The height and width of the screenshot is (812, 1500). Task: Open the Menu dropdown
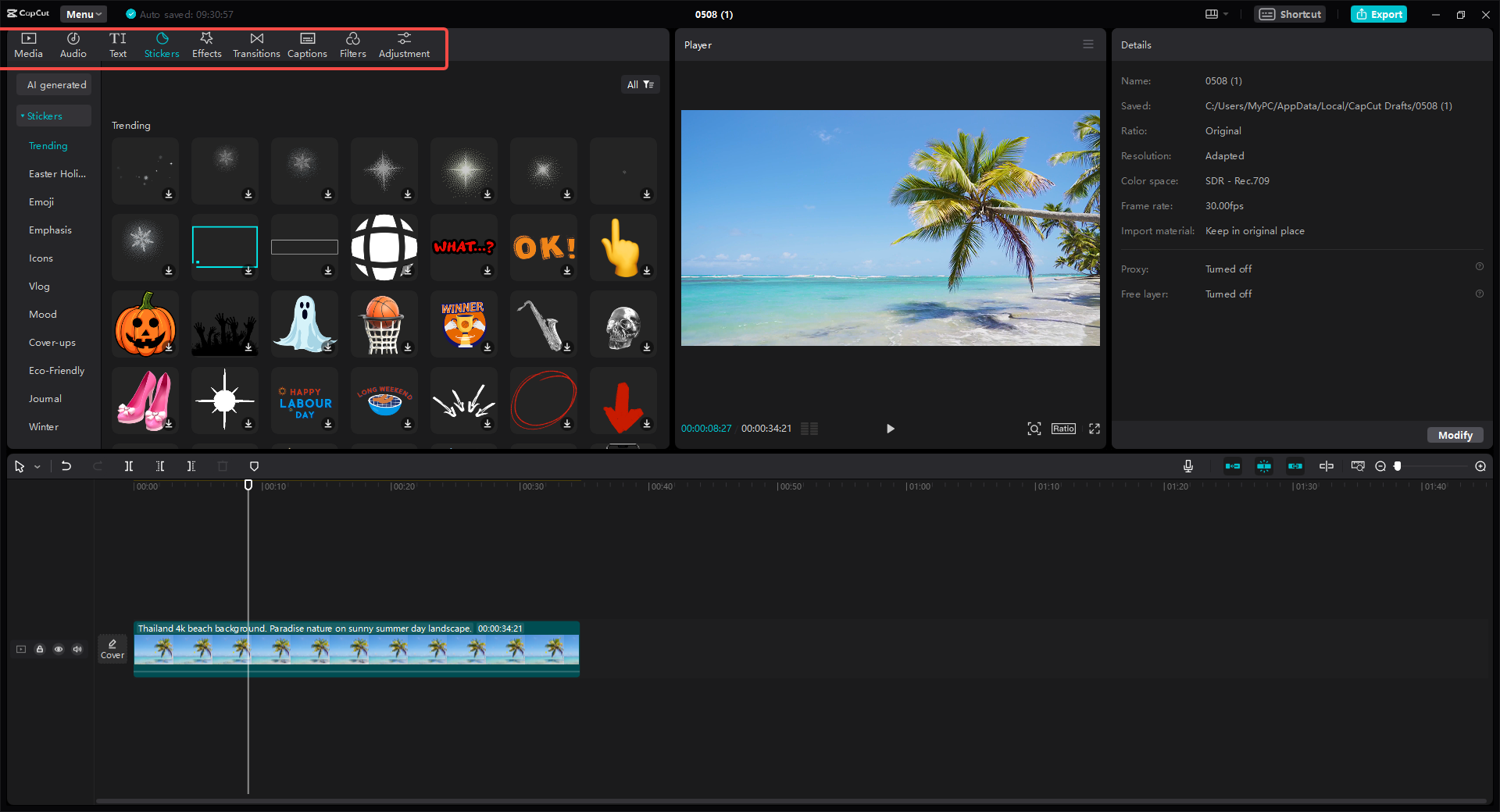83,13
